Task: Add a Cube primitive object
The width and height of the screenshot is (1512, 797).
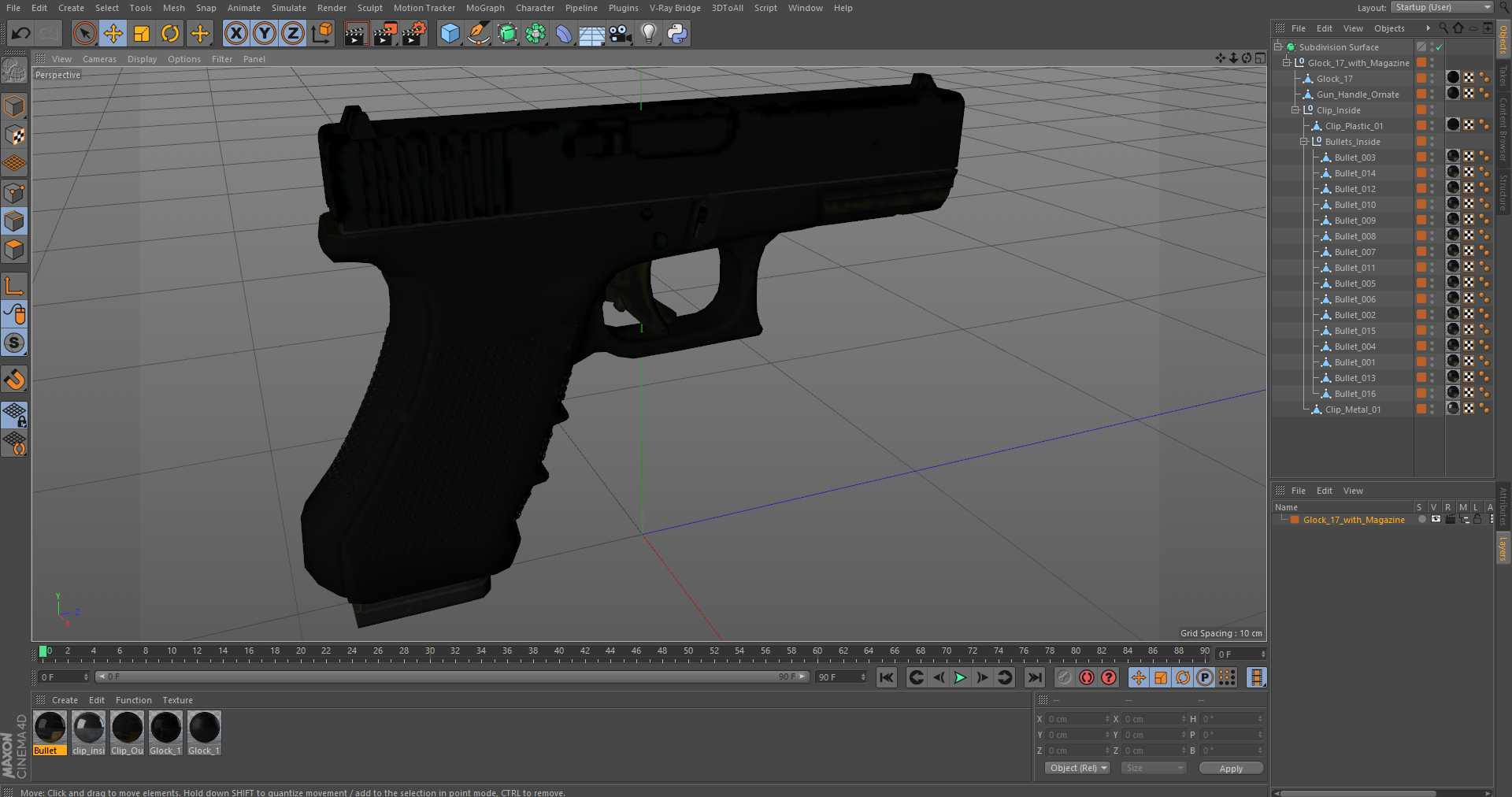Action: click(x=450, y=33)
